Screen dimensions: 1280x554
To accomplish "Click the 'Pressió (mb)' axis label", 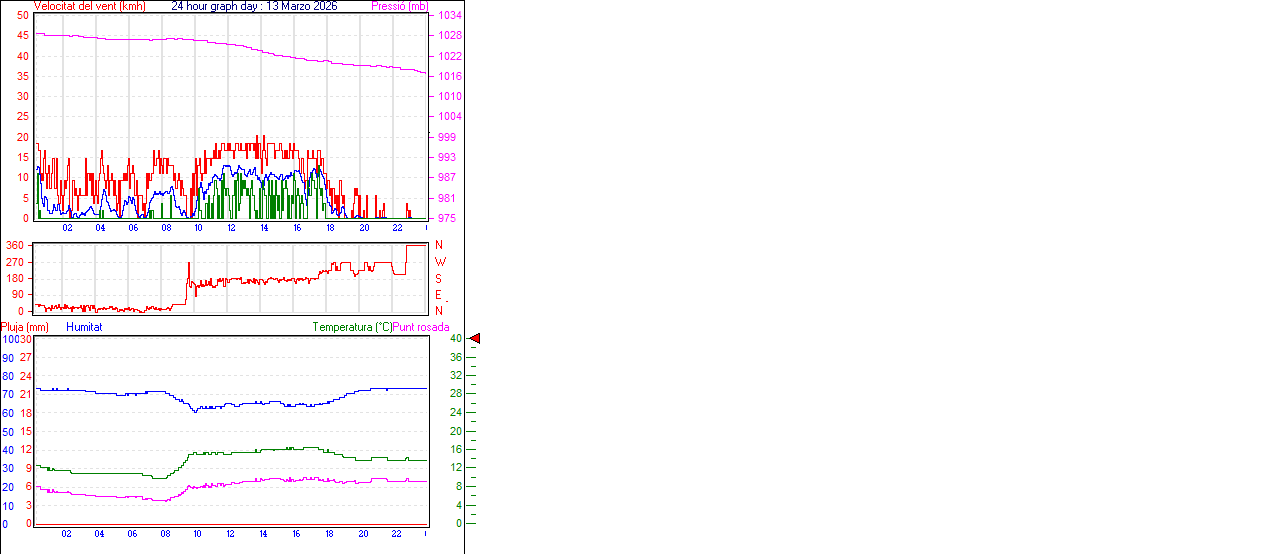I will [x=398, y=6].
